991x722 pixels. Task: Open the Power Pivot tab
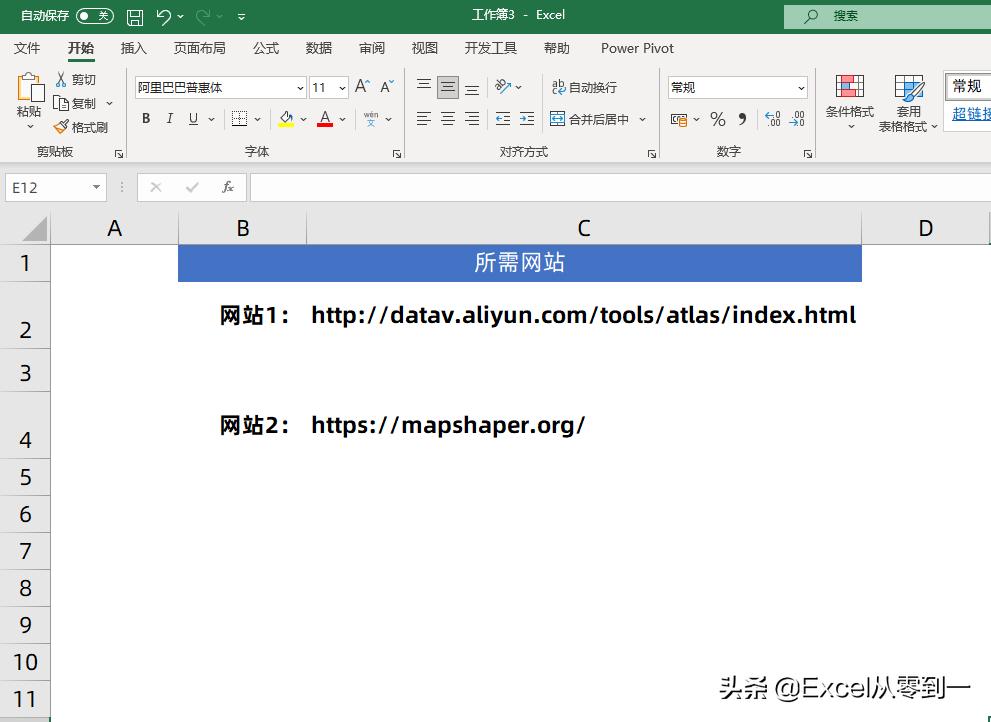(636, 48)
